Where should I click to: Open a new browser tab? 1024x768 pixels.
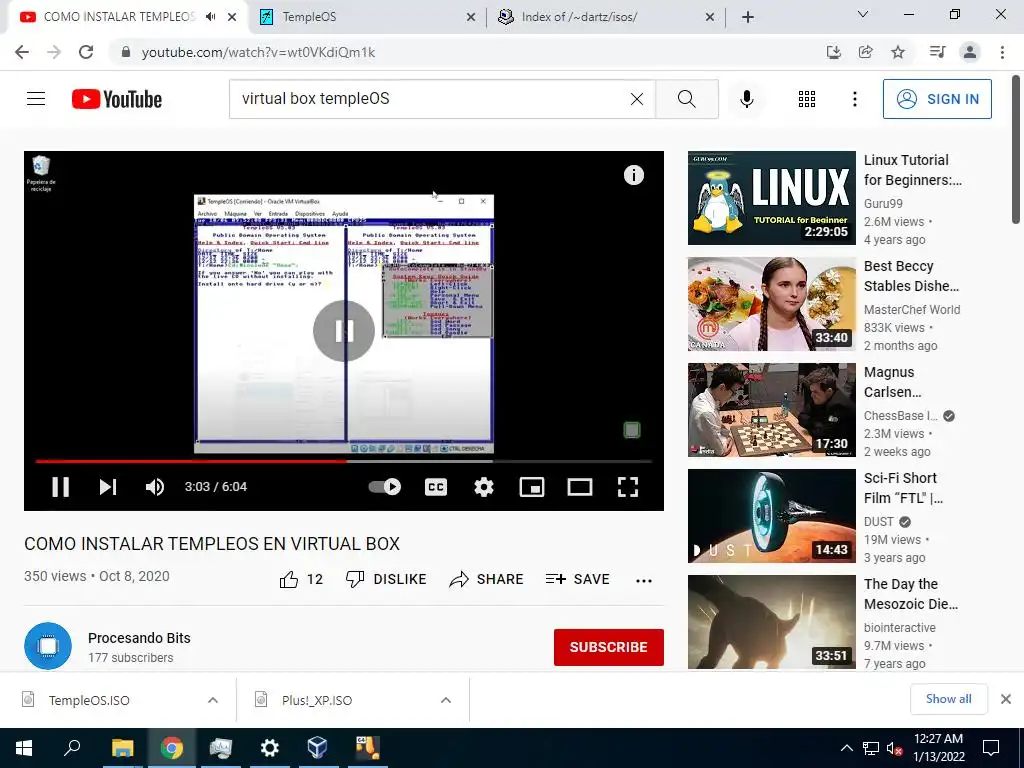coord(748,17)
